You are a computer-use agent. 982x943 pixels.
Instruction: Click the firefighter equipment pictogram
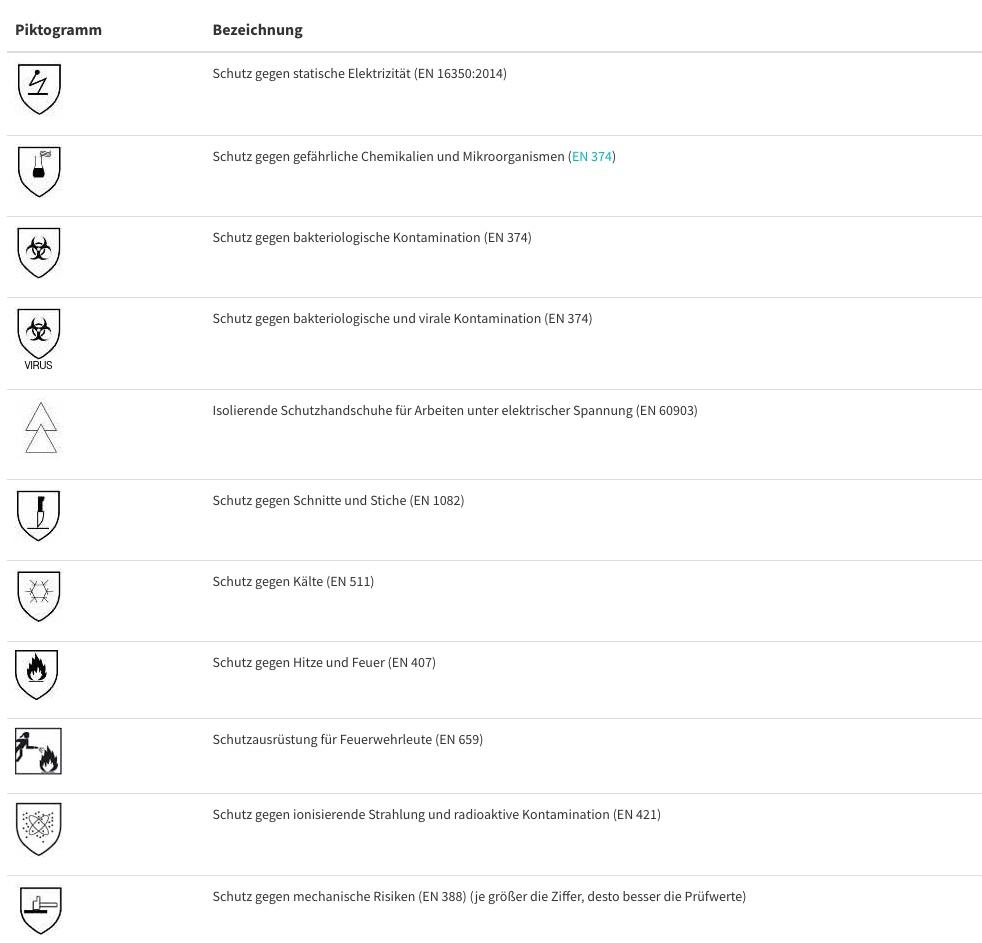pos(38,751)
